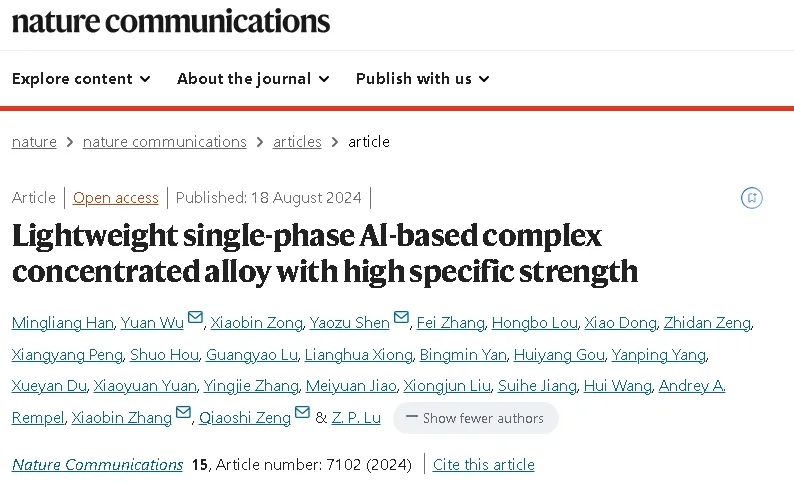Open Cite this article link

(x=484, y=464)
